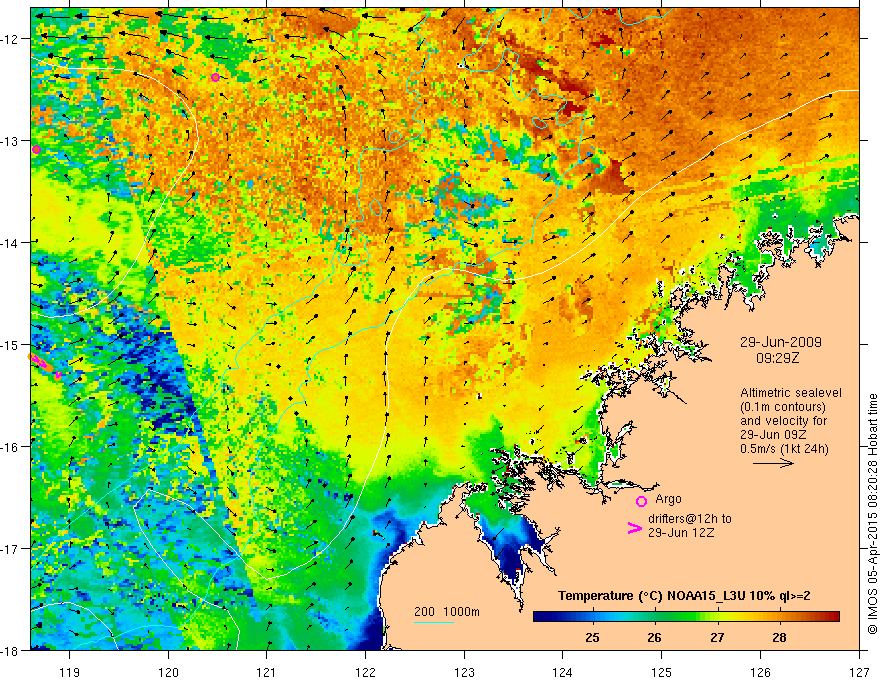
Task: Click the 'Argo' legend label
Action: (668, 499)
